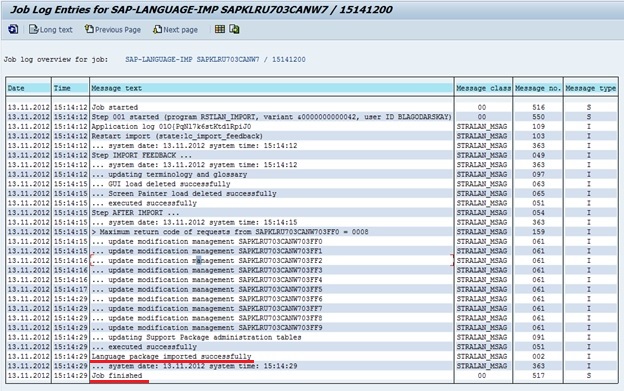
Task: Click message number 063 cell
Action: coord(538,184)
